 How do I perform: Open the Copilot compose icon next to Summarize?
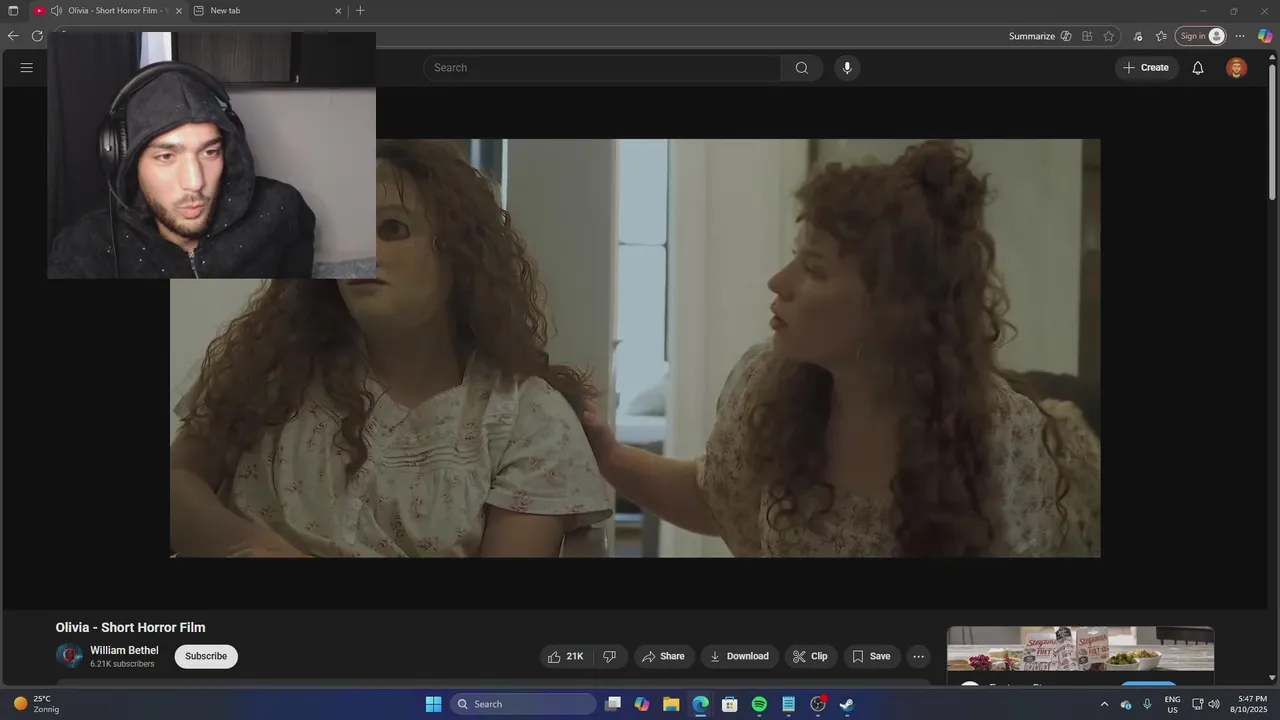pyautogui.click(x=1066, y=36)
